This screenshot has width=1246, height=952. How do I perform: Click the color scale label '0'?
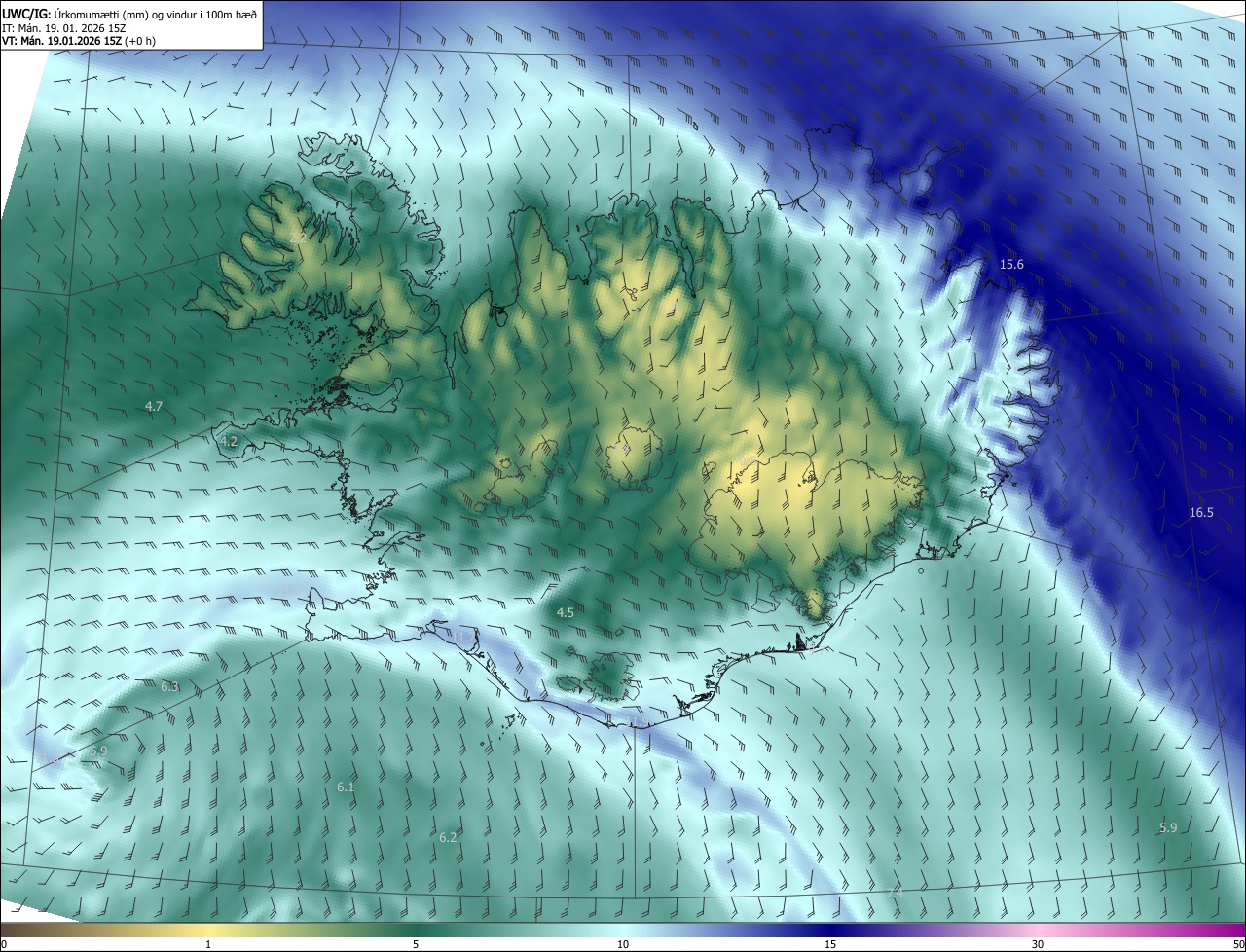3,944
